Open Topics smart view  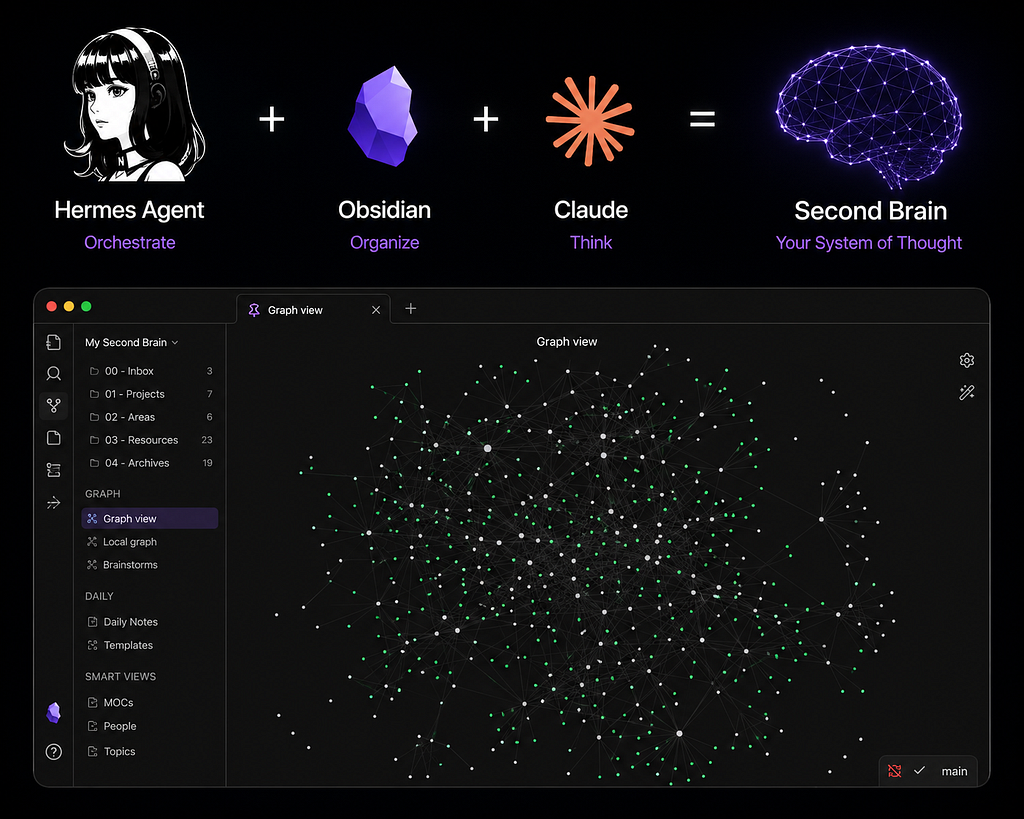[150, 751]
